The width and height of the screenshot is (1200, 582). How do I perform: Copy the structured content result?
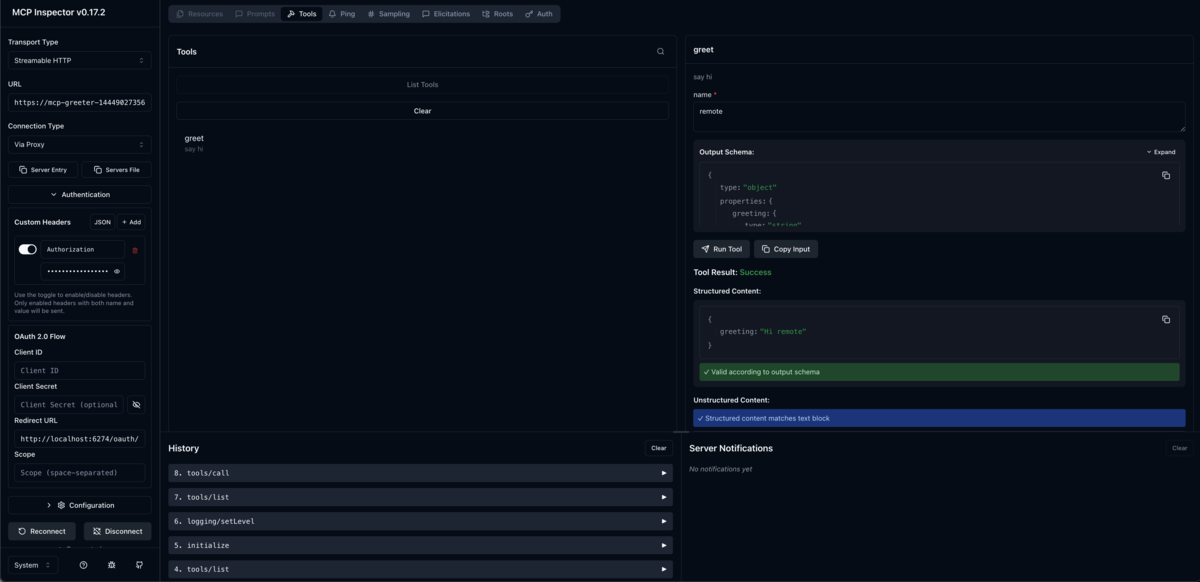1166,319
